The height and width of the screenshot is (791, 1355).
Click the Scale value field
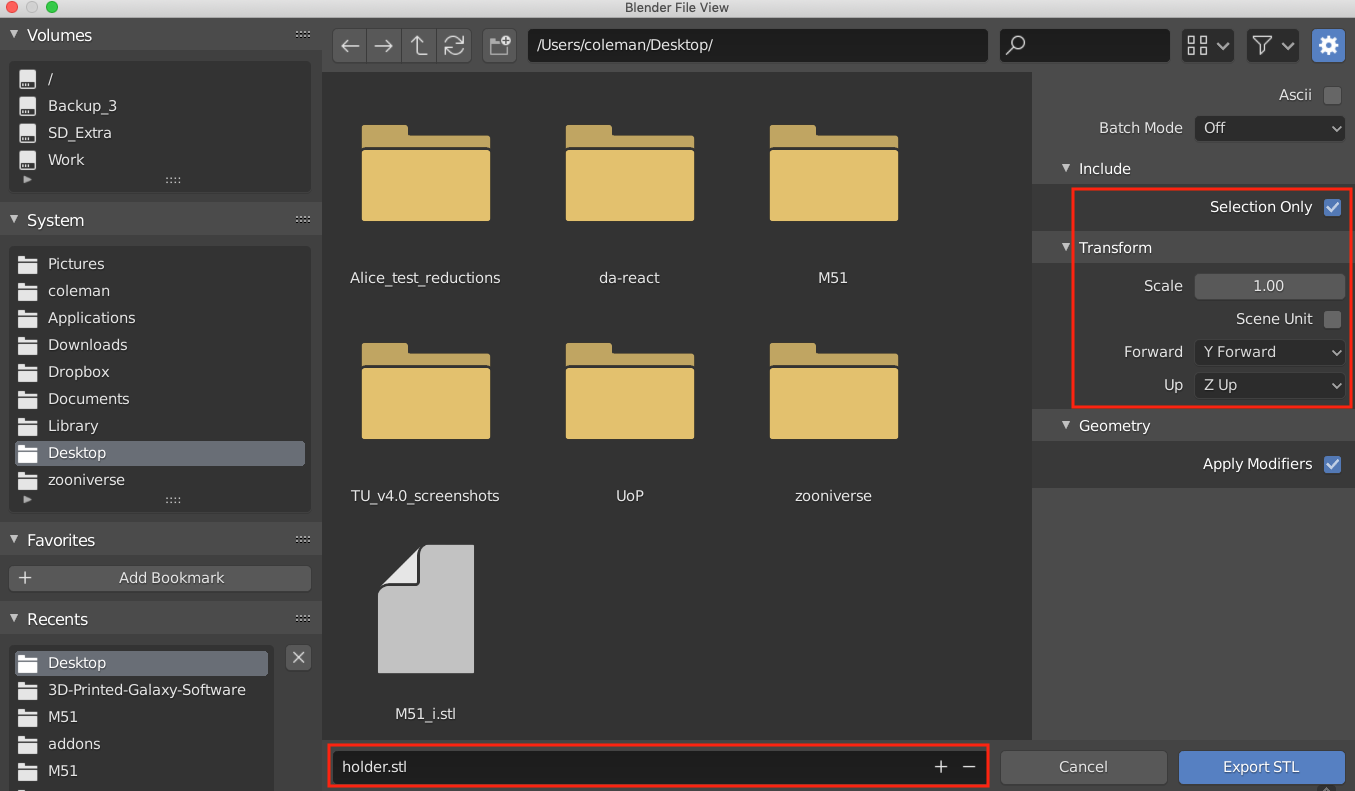[1269, 285]
